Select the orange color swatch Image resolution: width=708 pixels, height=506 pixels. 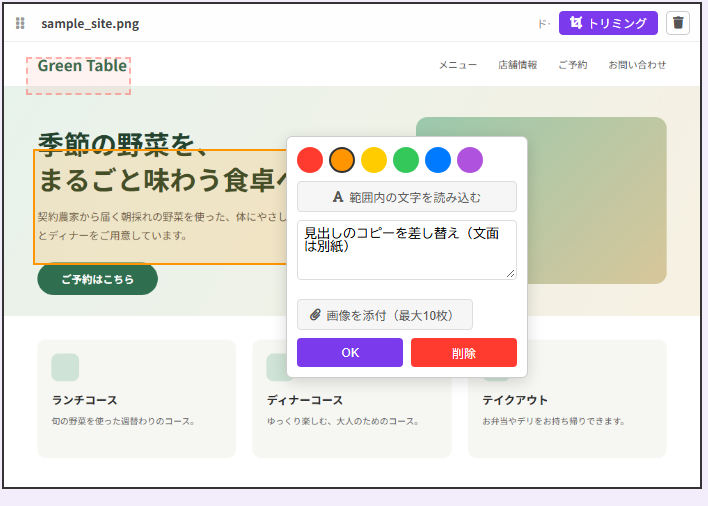coord(342,160)
